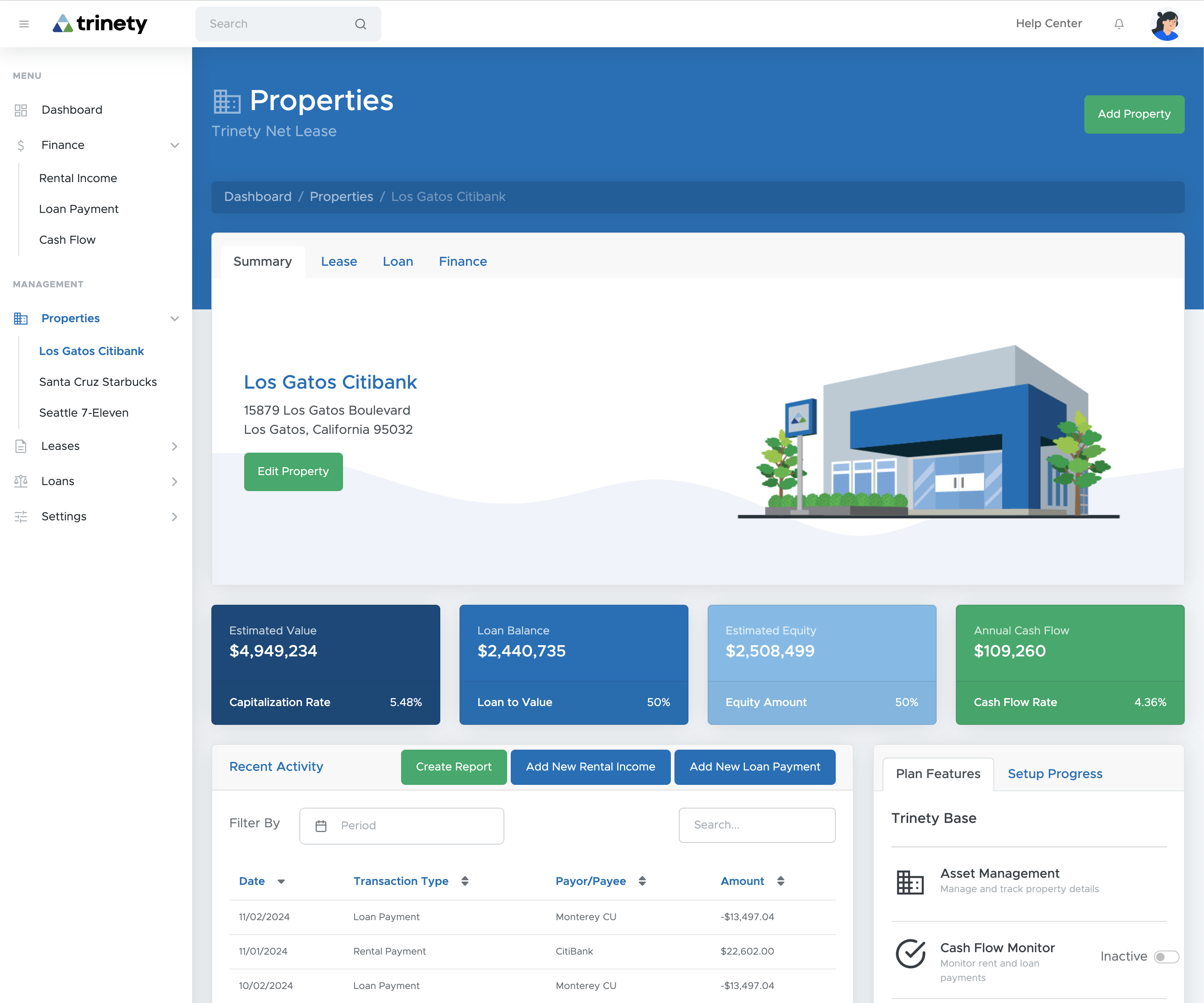Switch to the Lease tab

(x=339, y=261)
